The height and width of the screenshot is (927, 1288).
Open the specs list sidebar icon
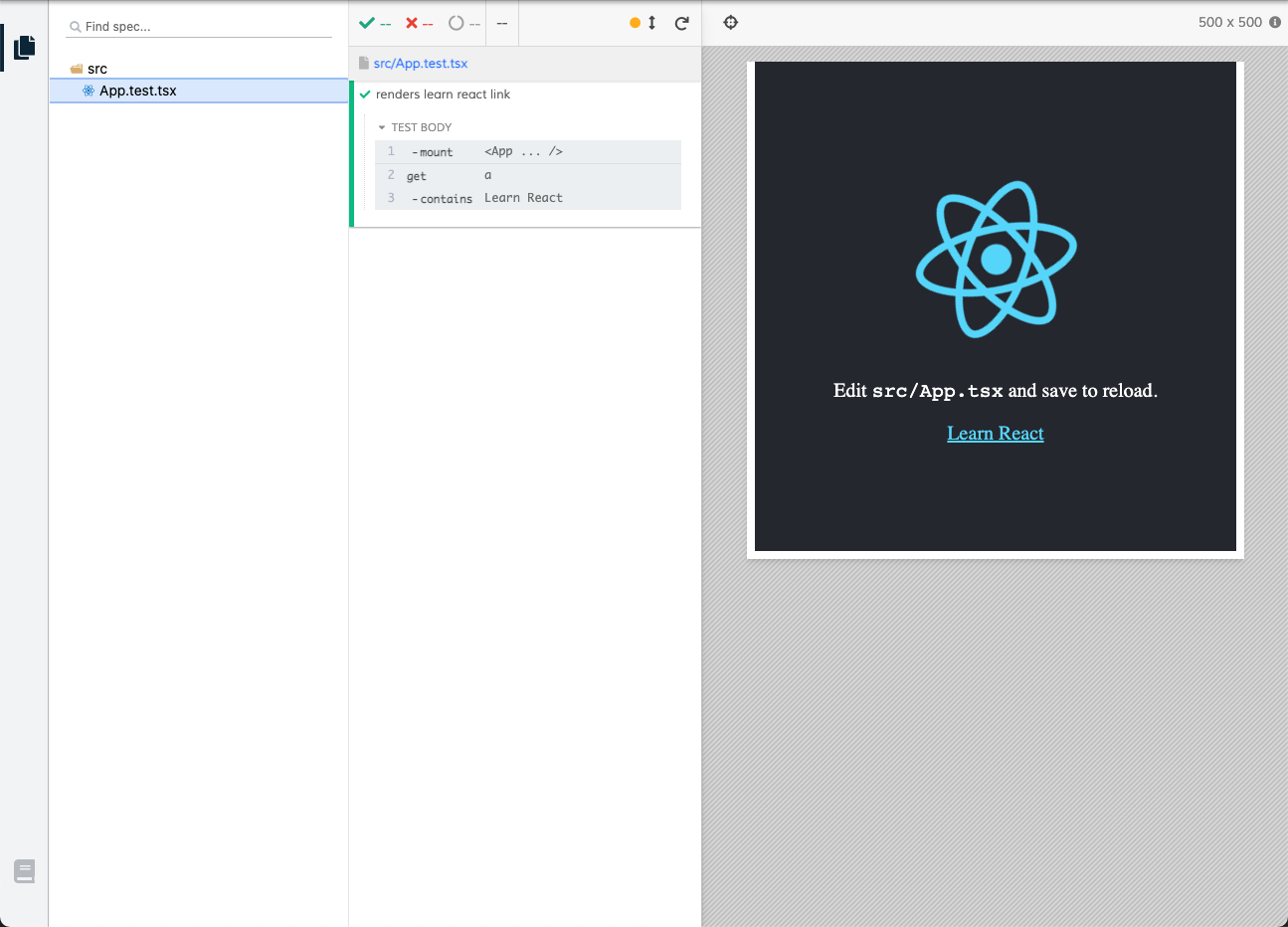(25, 47)
